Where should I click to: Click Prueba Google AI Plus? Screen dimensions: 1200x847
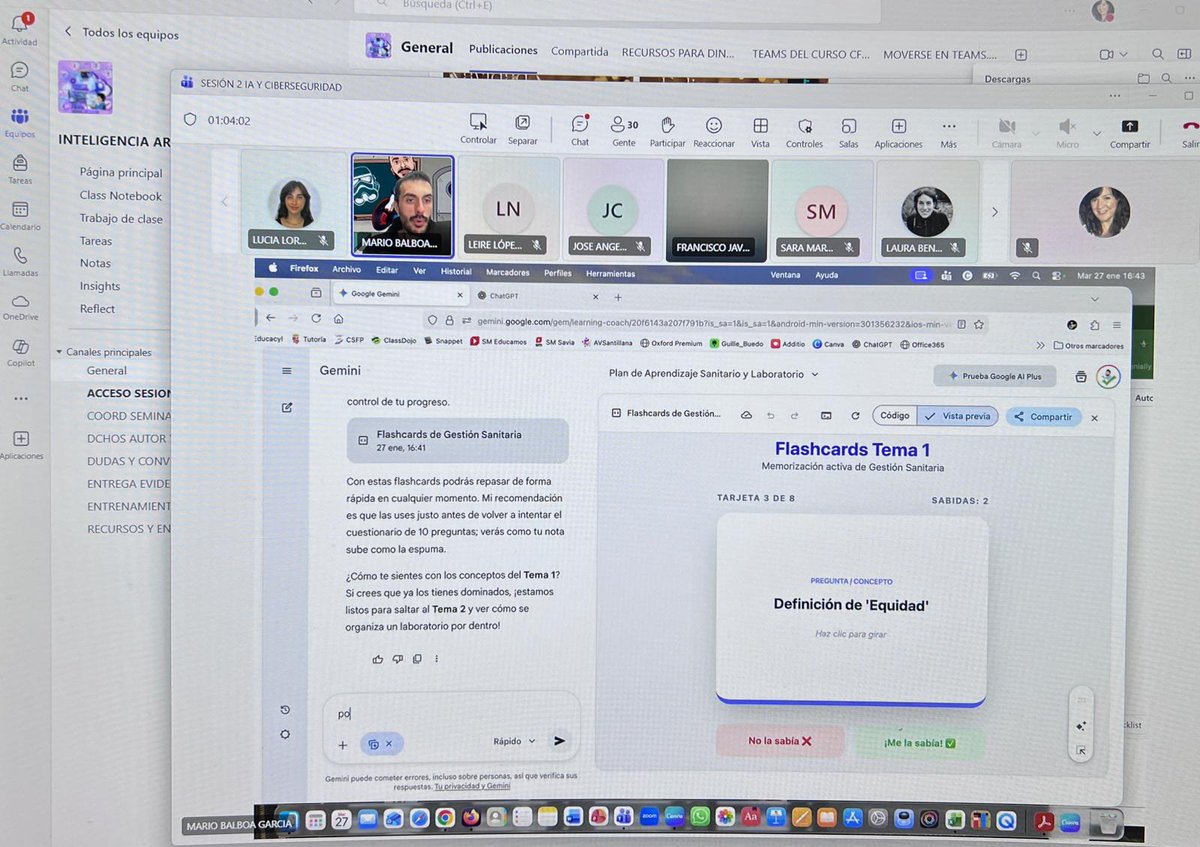click(994, 376)
